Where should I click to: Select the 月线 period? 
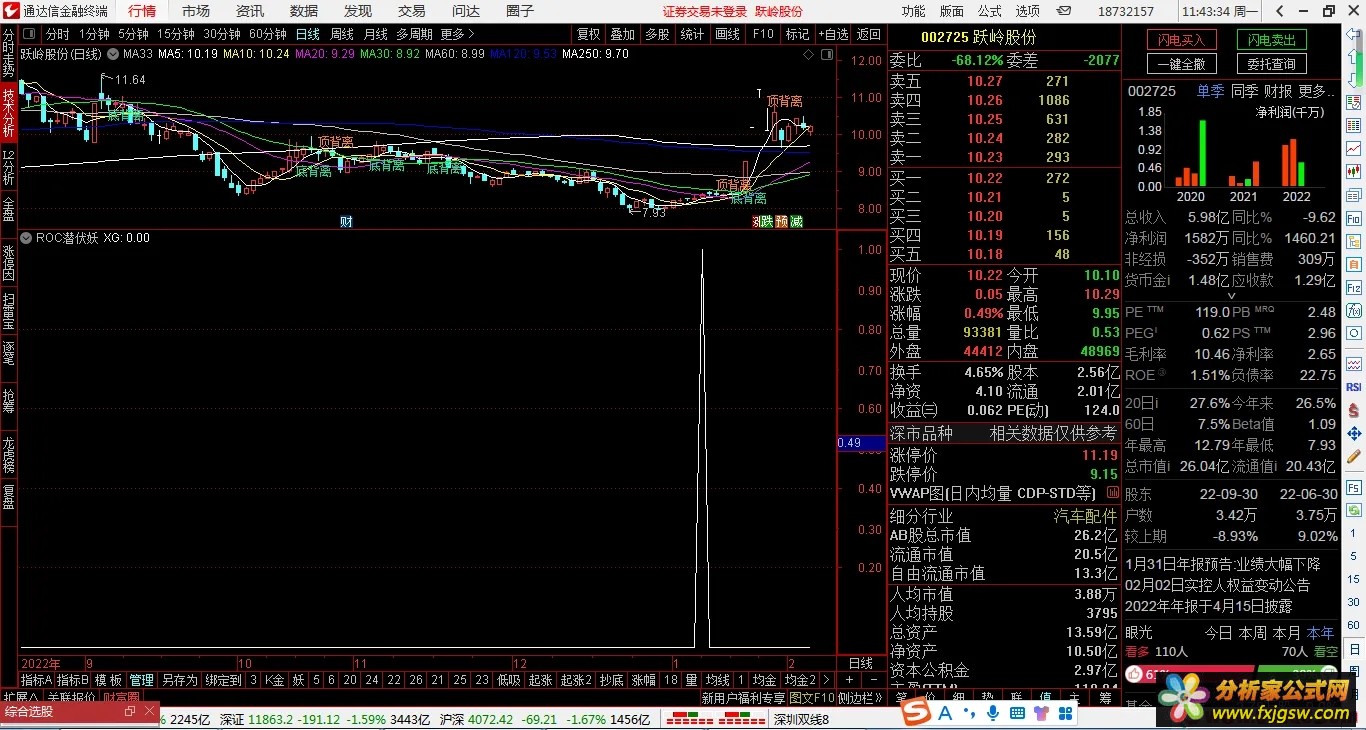(375, 34)
